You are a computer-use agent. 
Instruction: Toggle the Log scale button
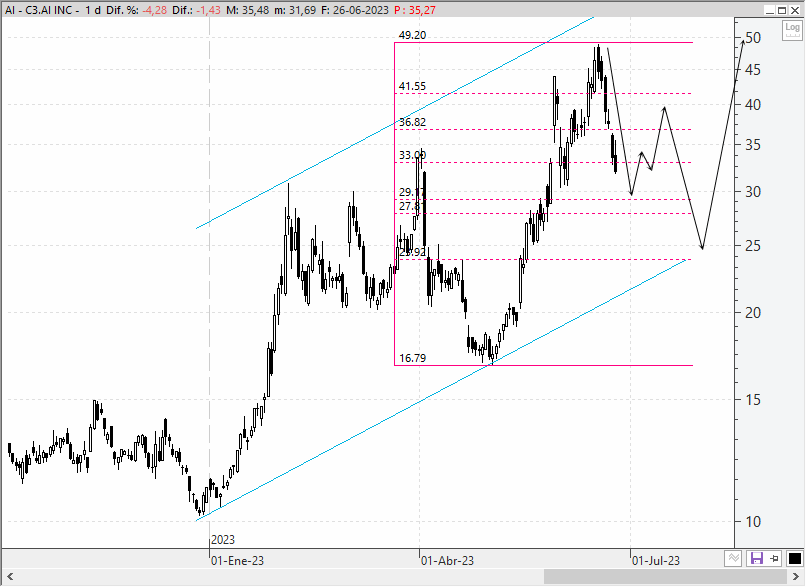792,30
